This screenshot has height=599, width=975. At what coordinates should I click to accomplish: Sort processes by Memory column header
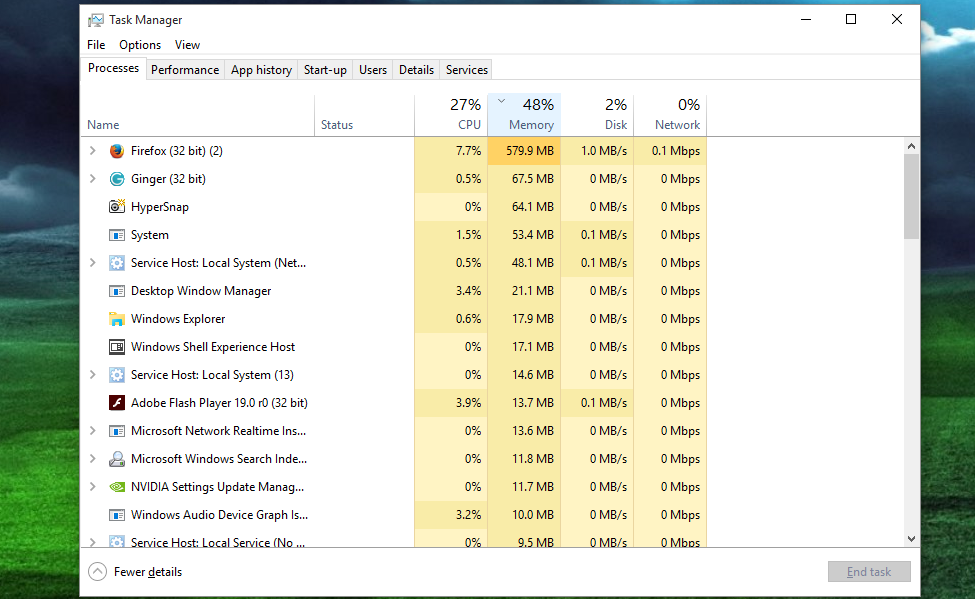tap(525, 115)
